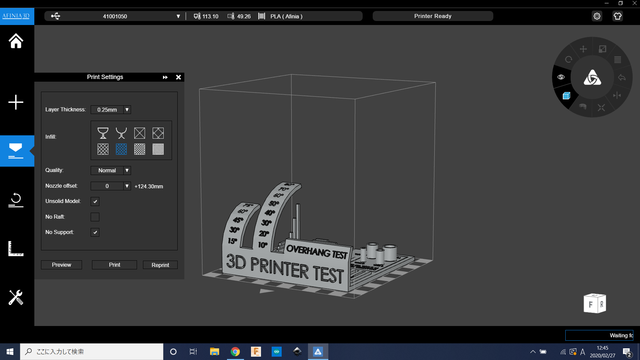This screenshot has height=360, width=640.
Task: Toggle the Unsolid Model checkbox
Action: pyautogui.click(x=95, y=201)
